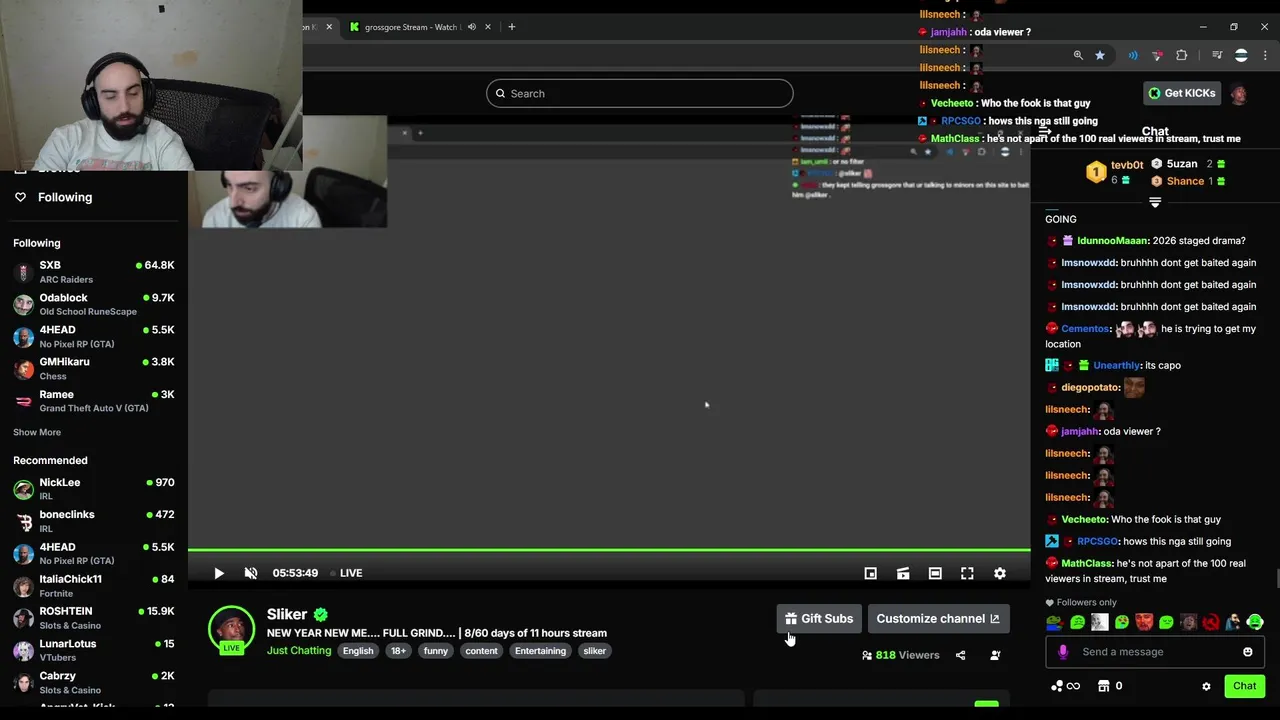Open the emoji picker in chat input

click(x=1247, y=652)
